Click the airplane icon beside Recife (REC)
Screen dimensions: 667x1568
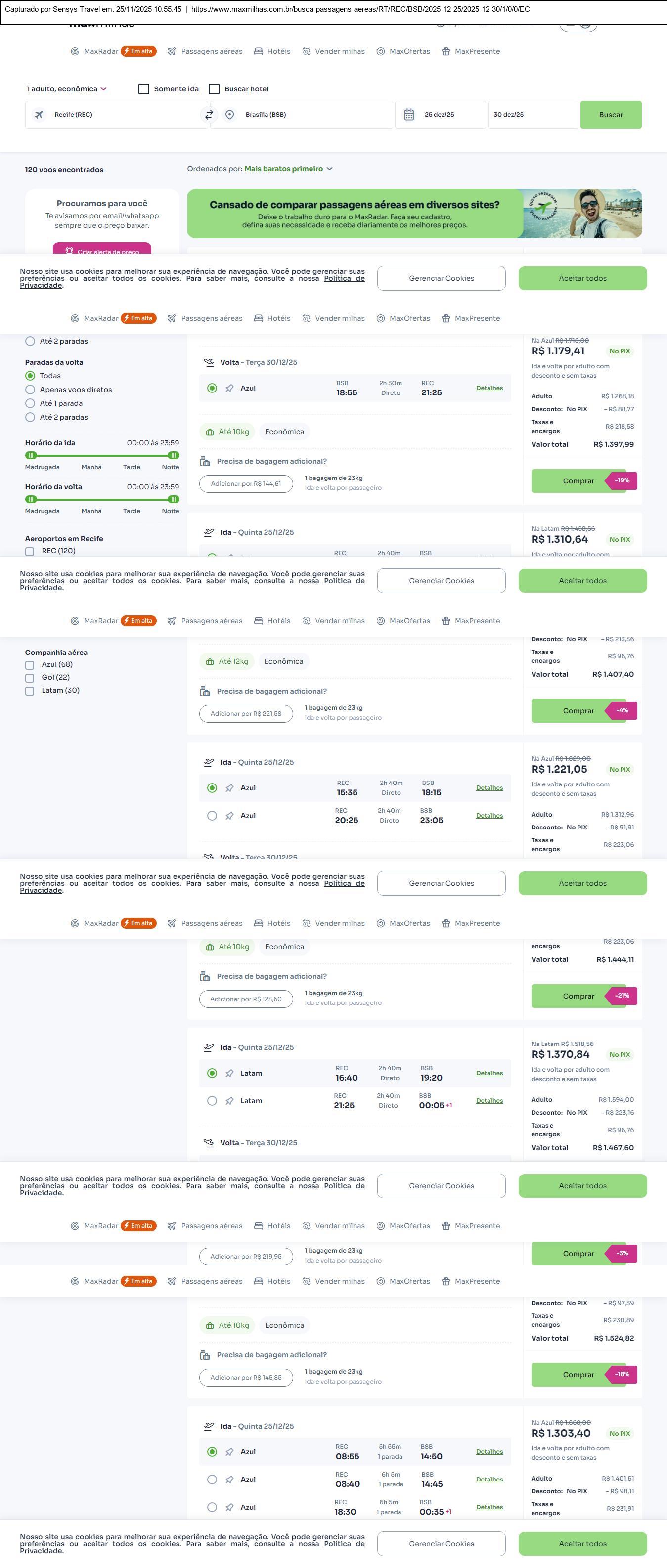pos(39,114)
